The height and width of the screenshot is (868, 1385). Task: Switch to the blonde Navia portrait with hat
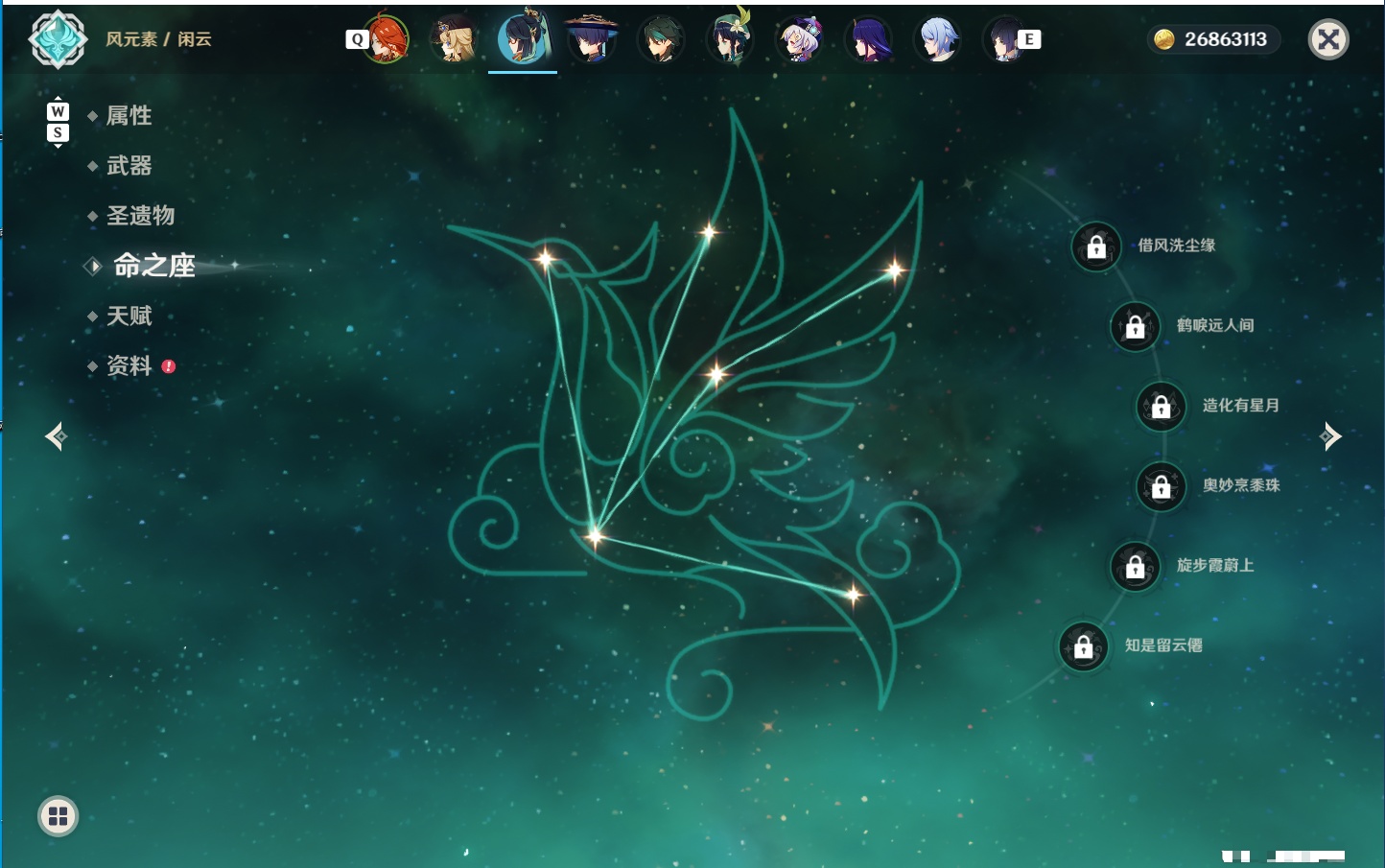pos(453,39)
